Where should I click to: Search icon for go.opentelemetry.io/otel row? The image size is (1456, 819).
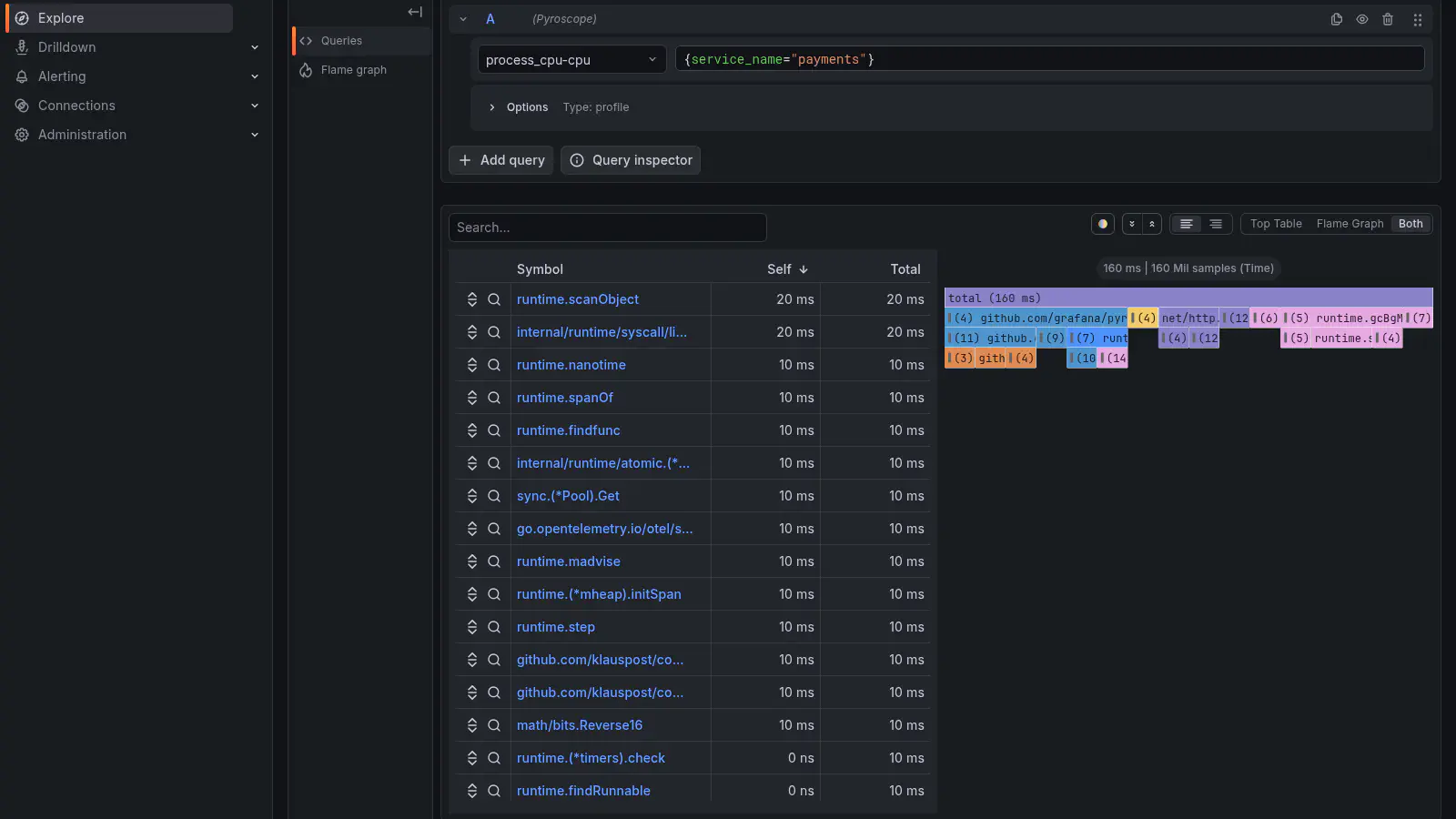pyautogui.click(x=494, y=529)
